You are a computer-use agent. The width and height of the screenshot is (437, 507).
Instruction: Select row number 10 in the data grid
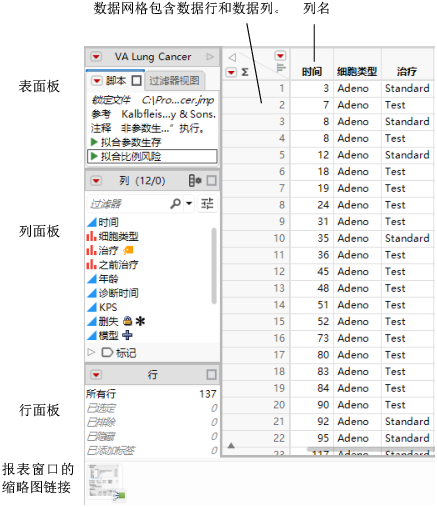(279, 238)
